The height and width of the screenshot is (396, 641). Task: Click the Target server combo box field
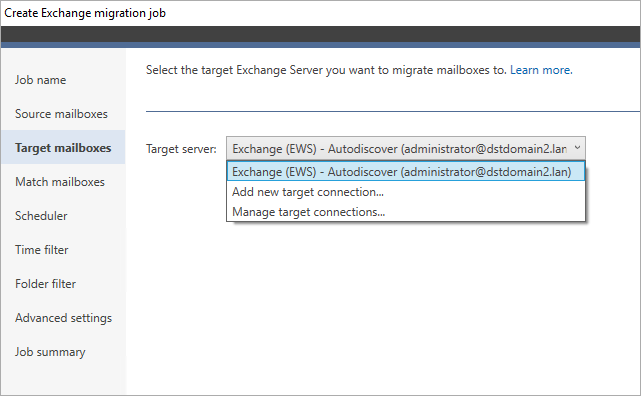[406, 148]
